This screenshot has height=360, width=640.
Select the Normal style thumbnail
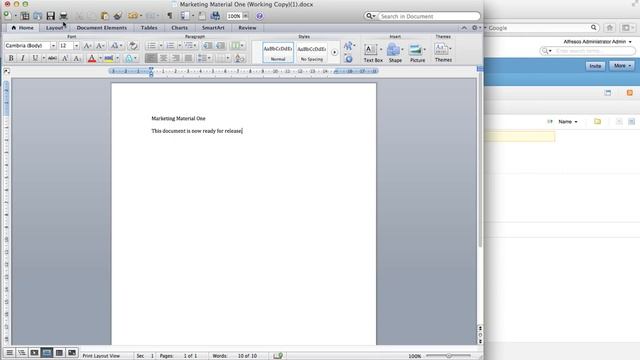pyautogui.click(x=278, y=52)
